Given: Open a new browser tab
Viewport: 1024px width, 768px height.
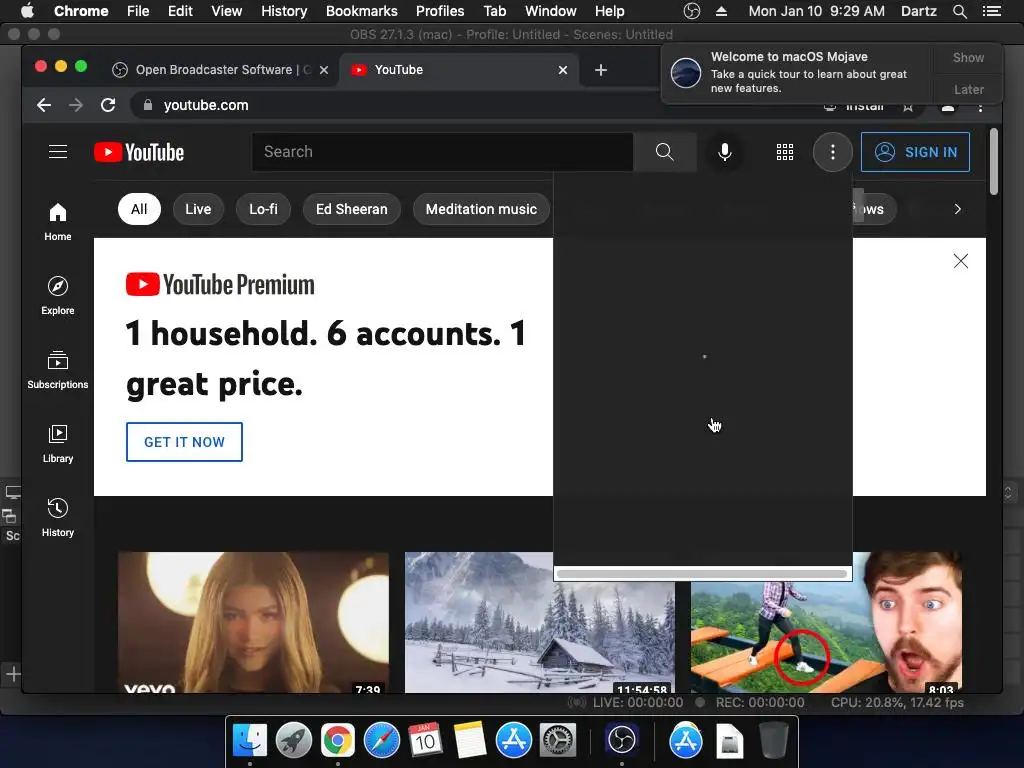Looking at the screenshot, I should [601, 70].
